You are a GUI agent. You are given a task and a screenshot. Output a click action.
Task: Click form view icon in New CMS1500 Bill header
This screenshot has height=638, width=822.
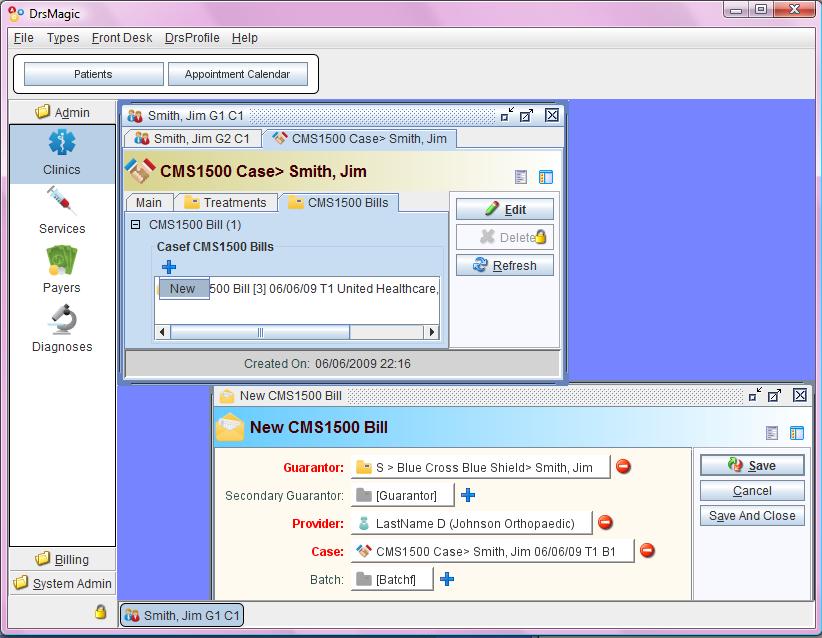pos(772,433)
